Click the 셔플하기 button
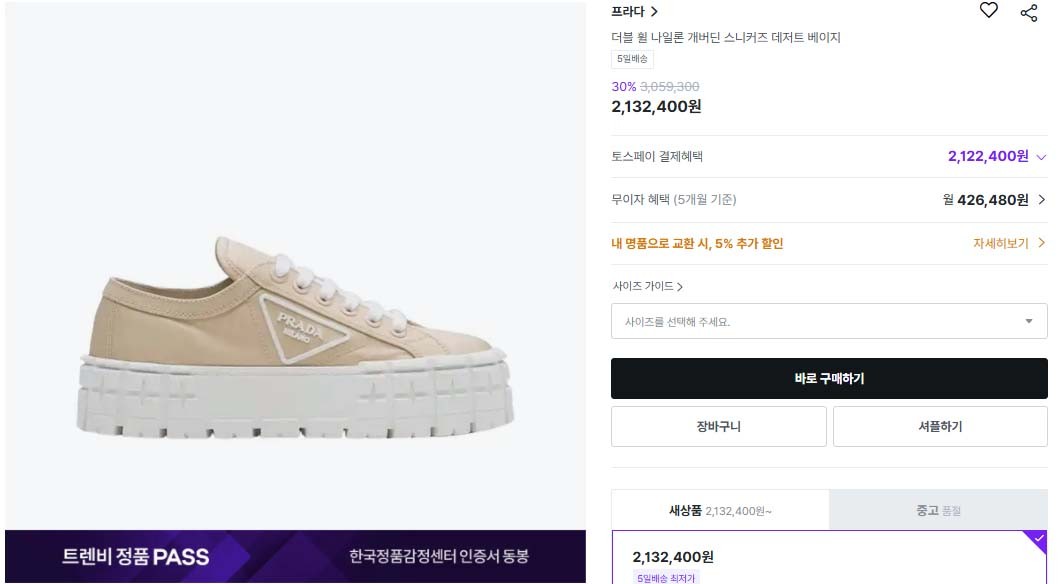 [940, 426]
